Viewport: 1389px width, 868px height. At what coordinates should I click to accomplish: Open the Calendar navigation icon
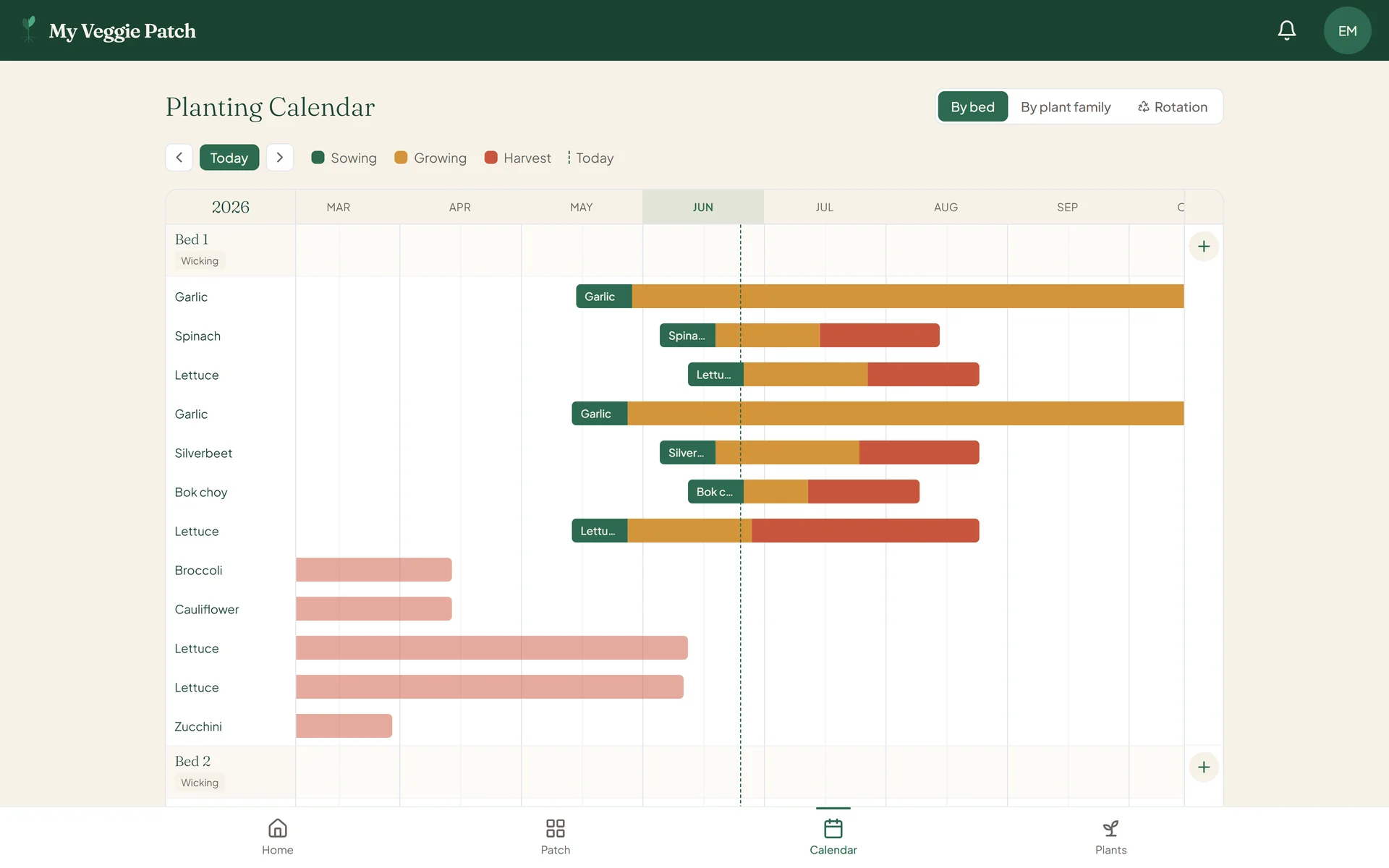click(x=833, y=828)
